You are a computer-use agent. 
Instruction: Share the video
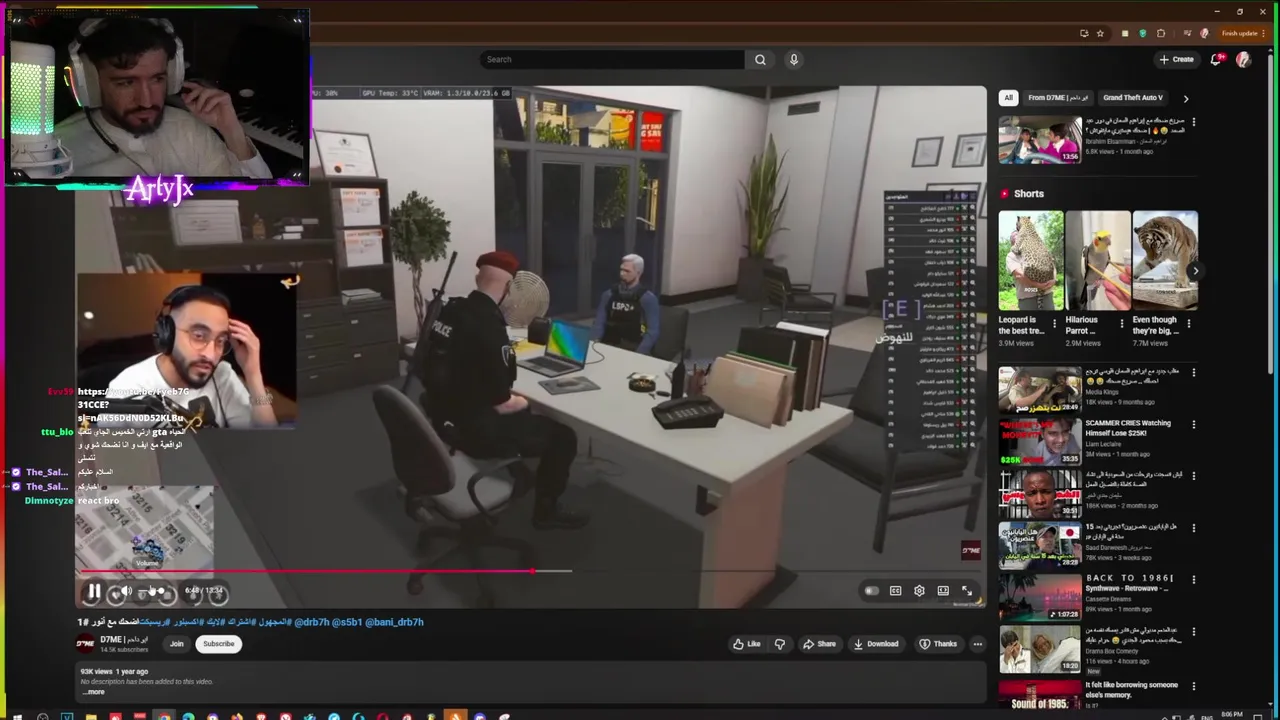(819, 644)
